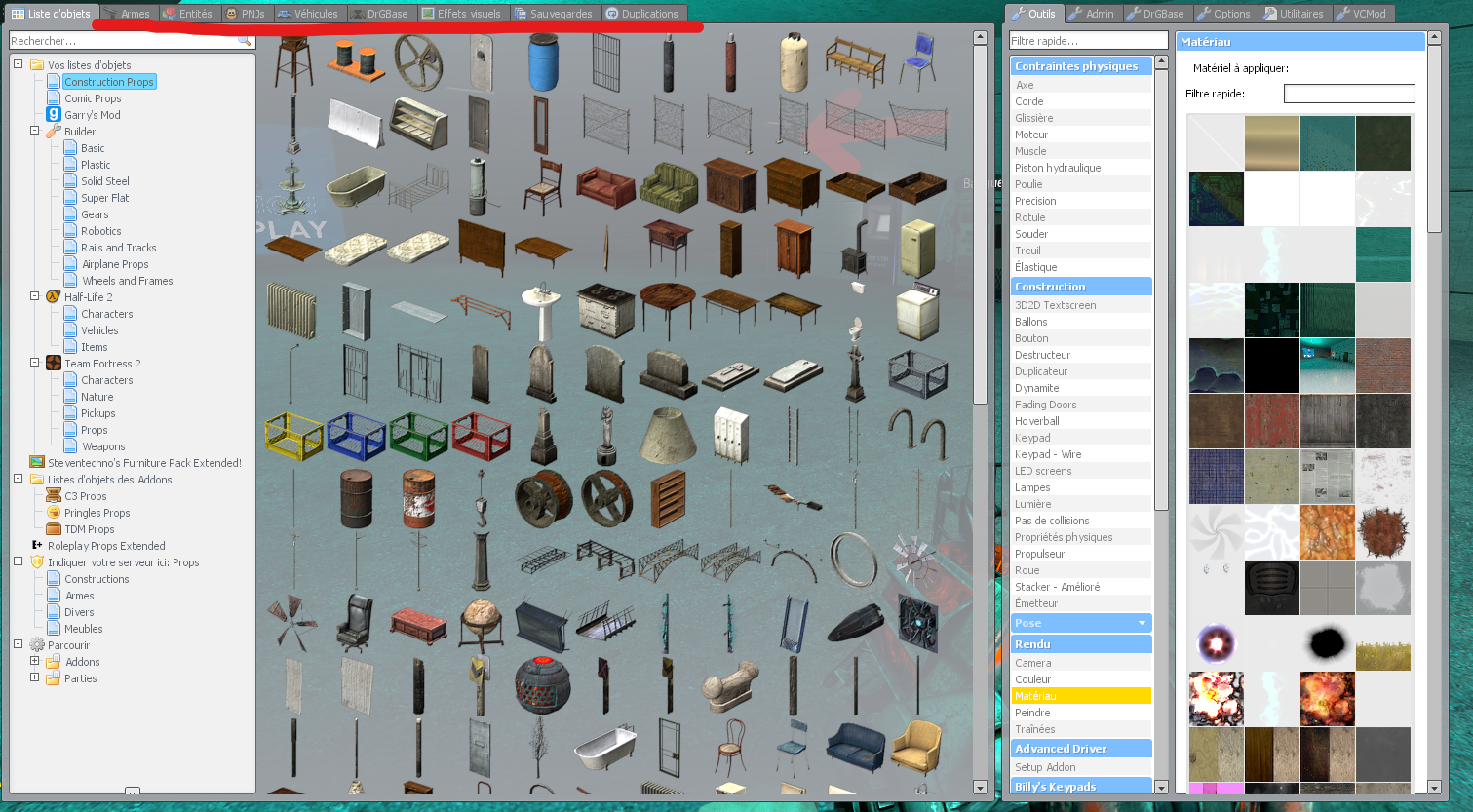Spawn the globe prop

(481, 625)
